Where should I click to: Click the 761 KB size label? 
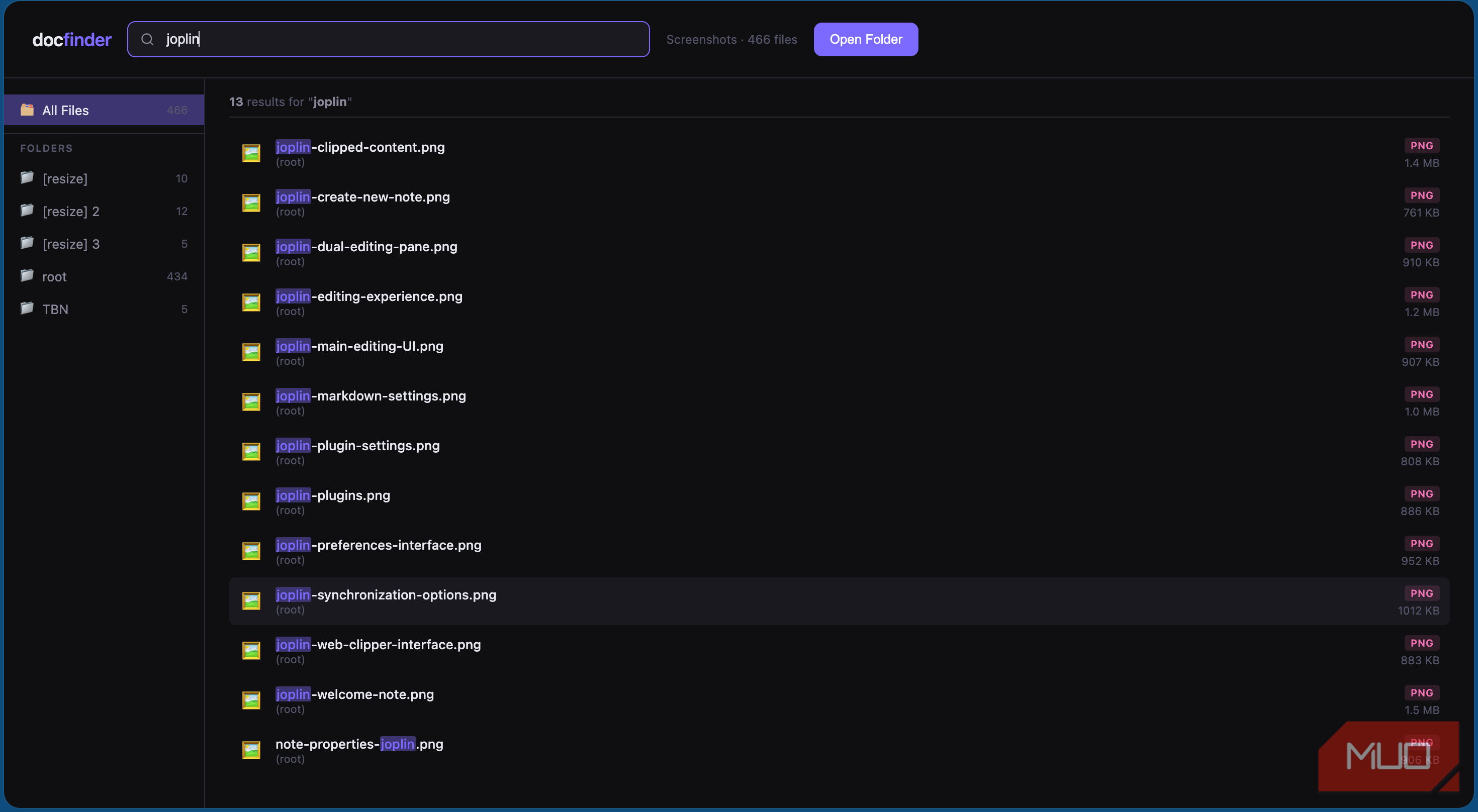[1421, 213]
